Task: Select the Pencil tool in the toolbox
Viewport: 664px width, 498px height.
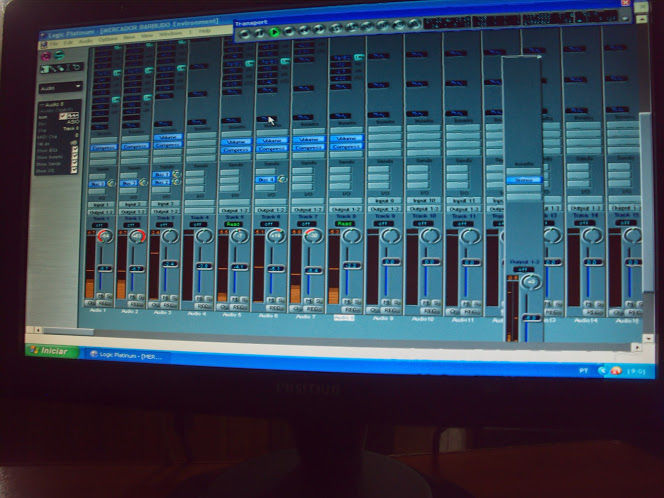Action: 55,68
